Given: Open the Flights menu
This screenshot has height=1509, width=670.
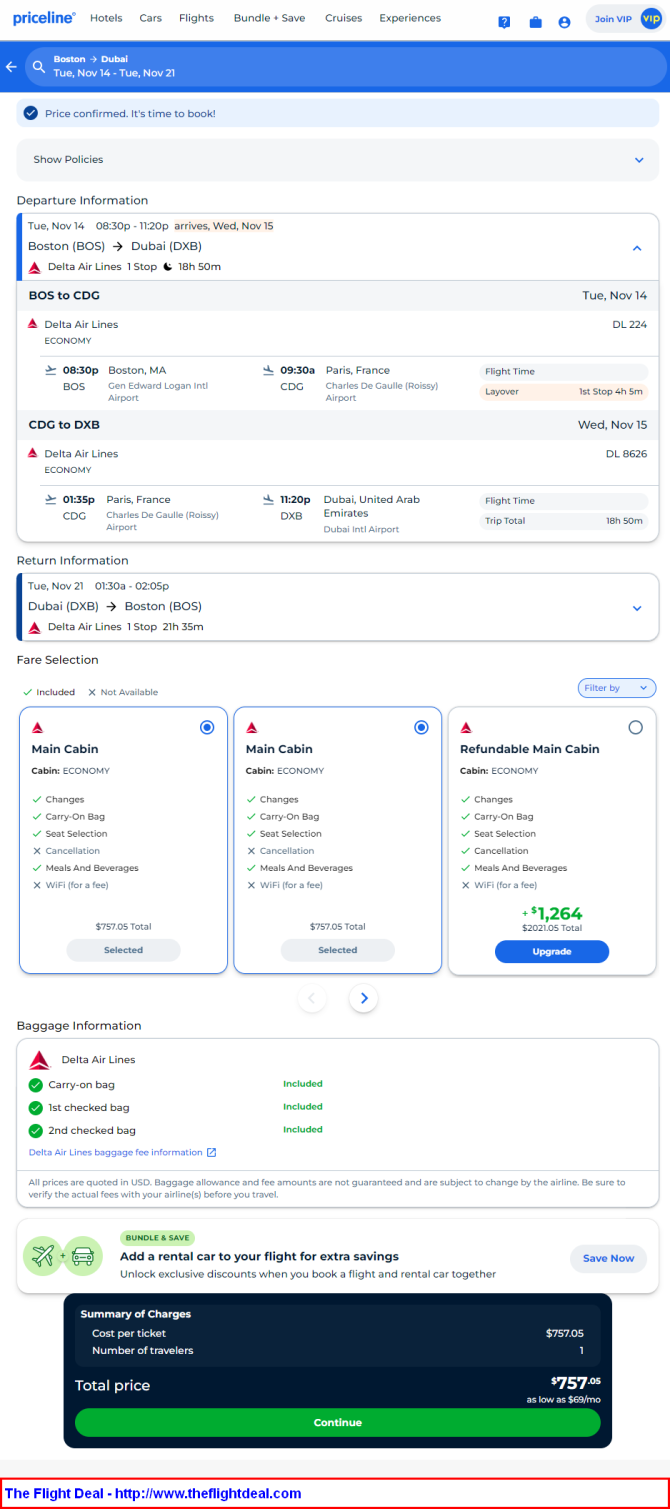Looking at the screenshot, I should point(196,18).
